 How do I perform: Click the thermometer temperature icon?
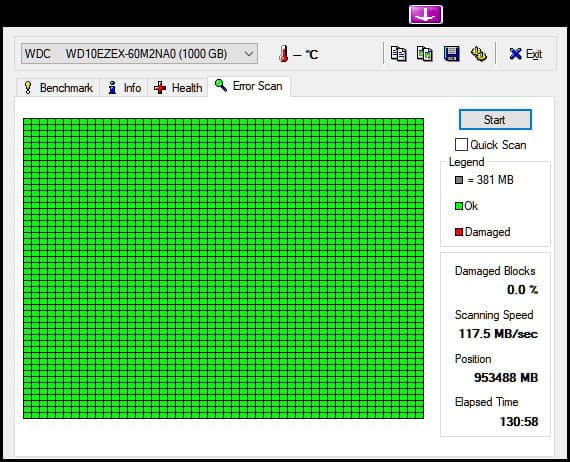coord(284,54)
